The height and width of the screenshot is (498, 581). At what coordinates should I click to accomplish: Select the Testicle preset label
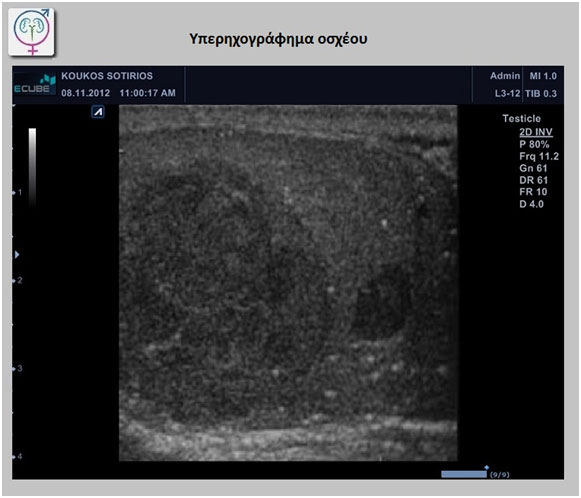coord(521,119)
